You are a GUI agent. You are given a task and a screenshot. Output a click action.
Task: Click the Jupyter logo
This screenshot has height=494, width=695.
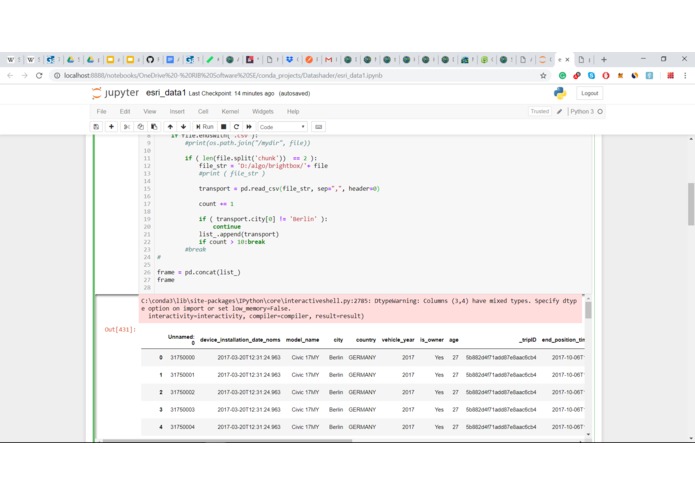(x=115, y=93)
